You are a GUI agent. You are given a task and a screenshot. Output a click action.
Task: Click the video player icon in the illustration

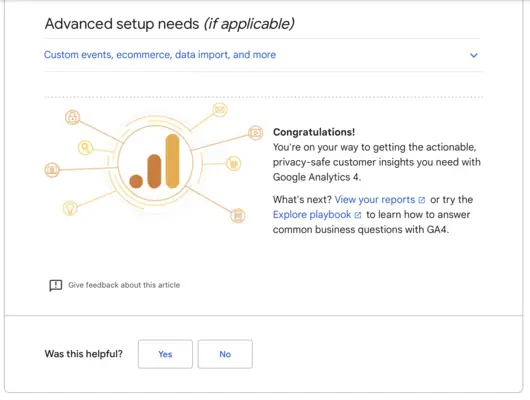tap(256, 133)
